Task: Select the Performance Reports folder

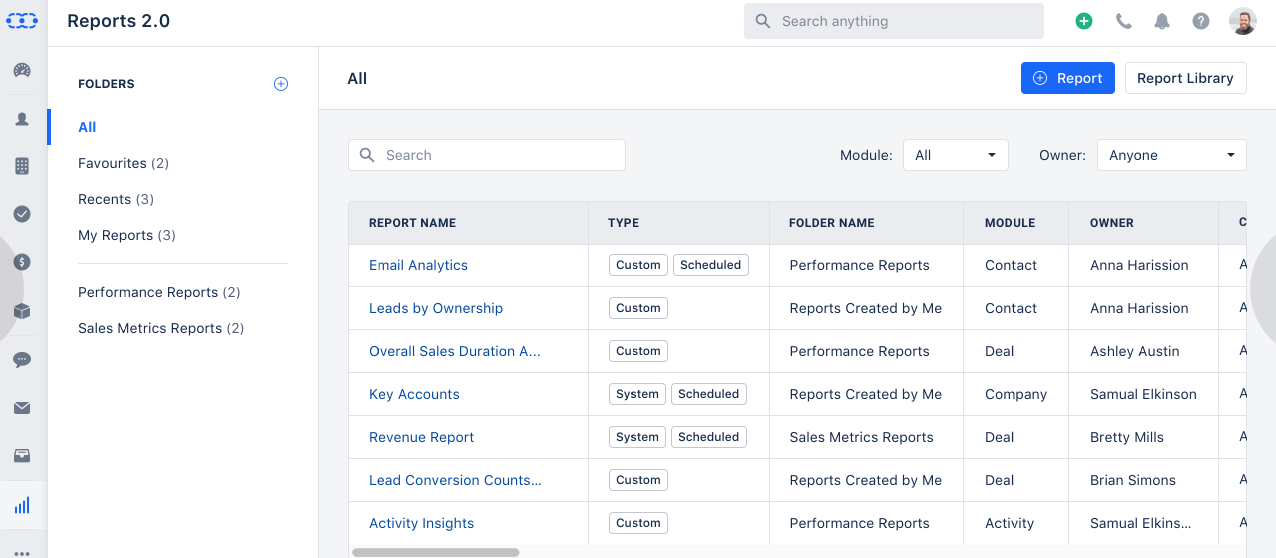Action: point(159,292)
